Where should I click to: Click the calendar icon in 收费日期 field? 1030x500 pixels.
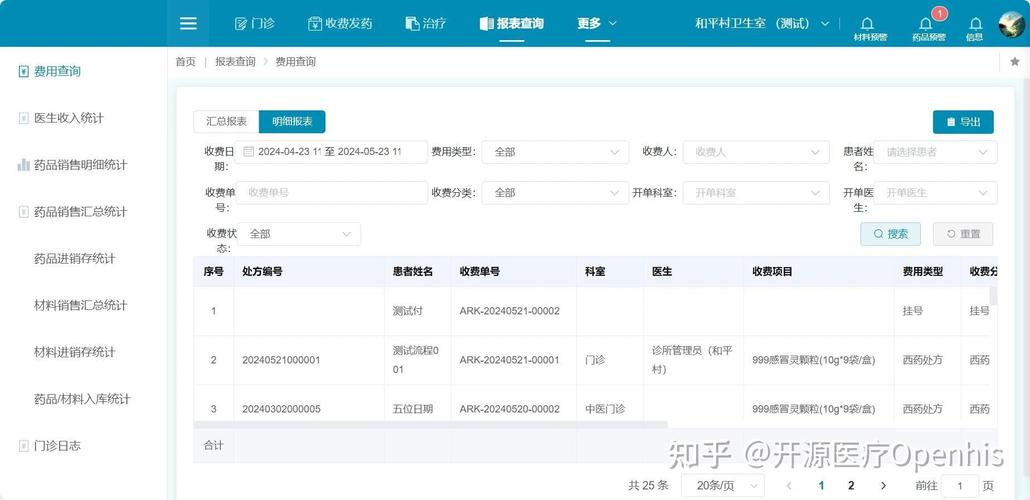[x=248, y=152]
